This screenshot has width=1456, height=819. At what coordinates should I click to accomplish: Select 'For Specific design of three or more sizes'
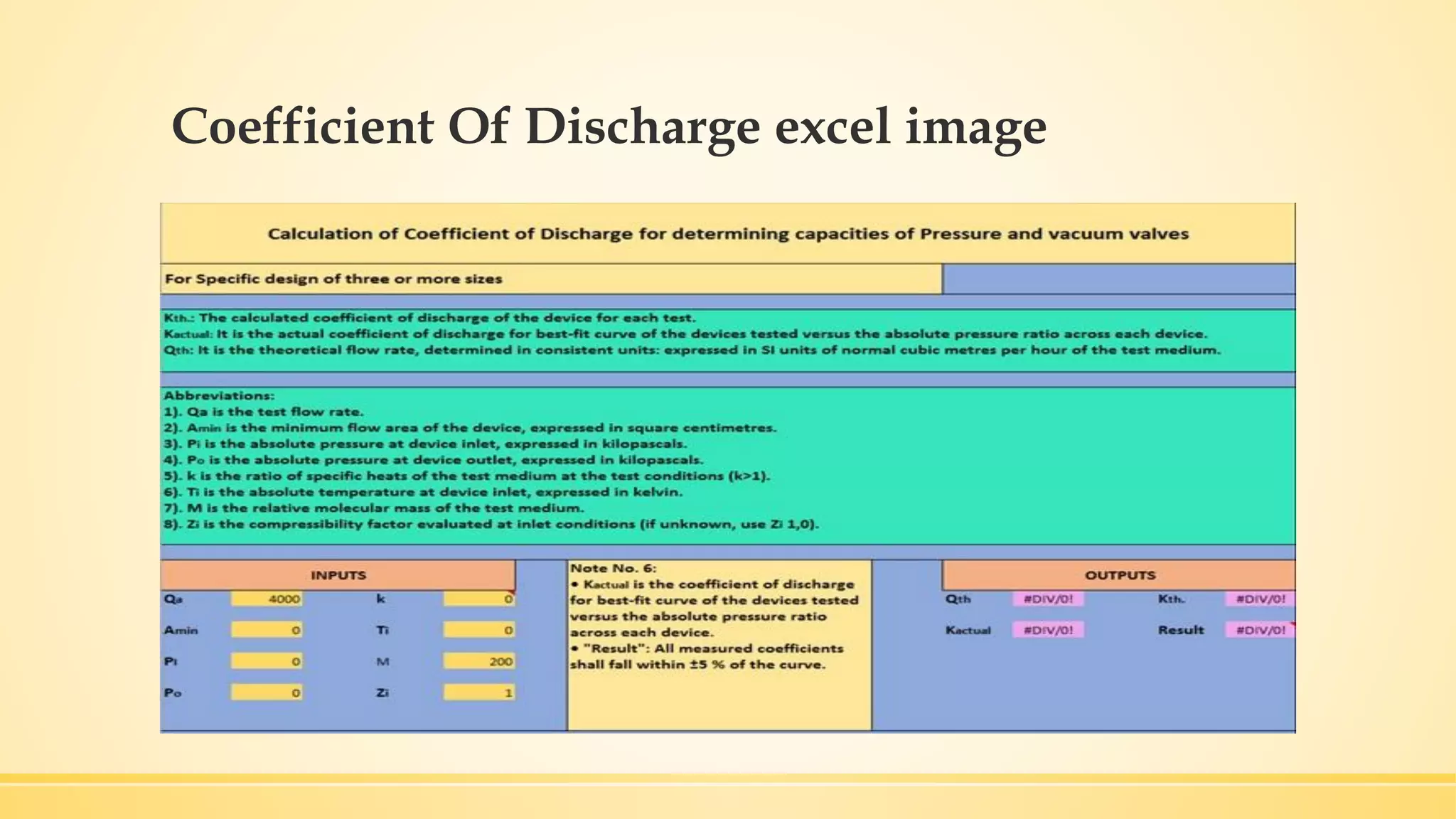pyautogui.click(x=333, y=279)
